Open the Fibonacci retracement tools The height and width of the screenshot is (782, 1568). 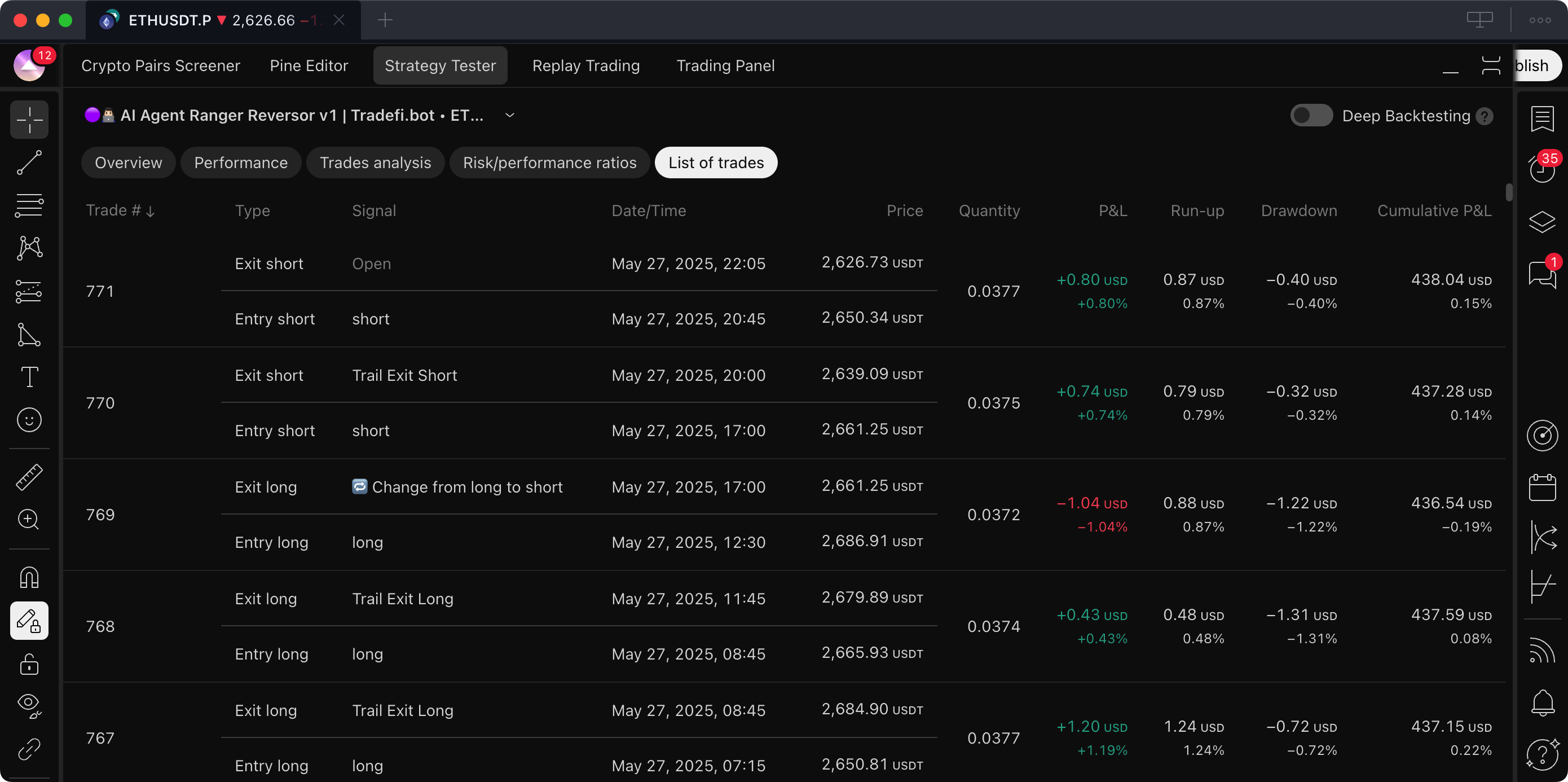[x=29, y=205]
